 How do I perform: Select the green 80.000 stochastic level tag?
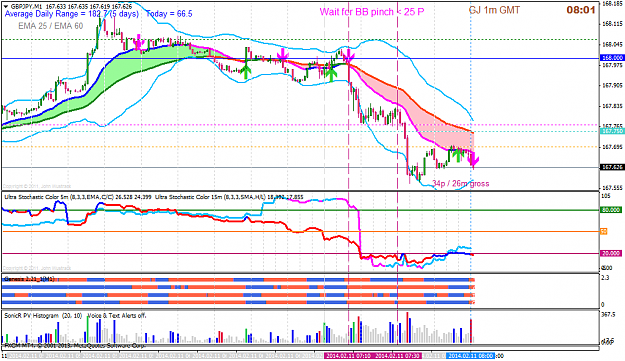coord(611,210)
